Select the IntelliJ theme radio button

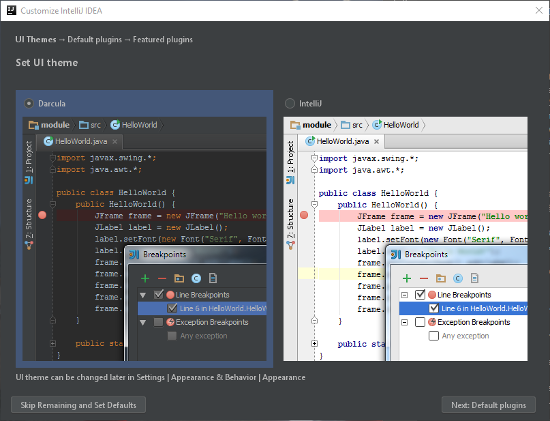click(290, 103)
